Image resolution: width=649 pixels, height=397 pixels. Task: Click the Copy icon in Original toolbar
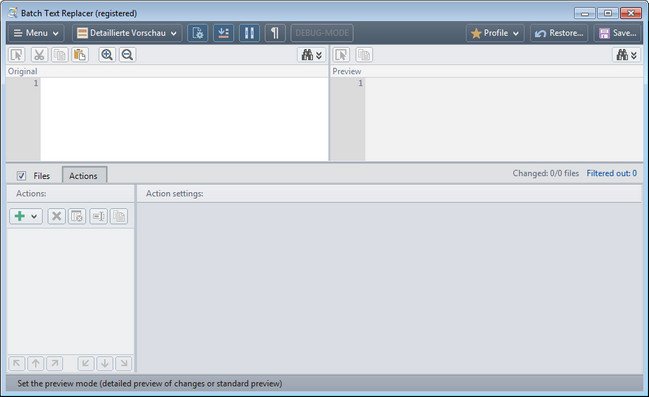[60, 55]
